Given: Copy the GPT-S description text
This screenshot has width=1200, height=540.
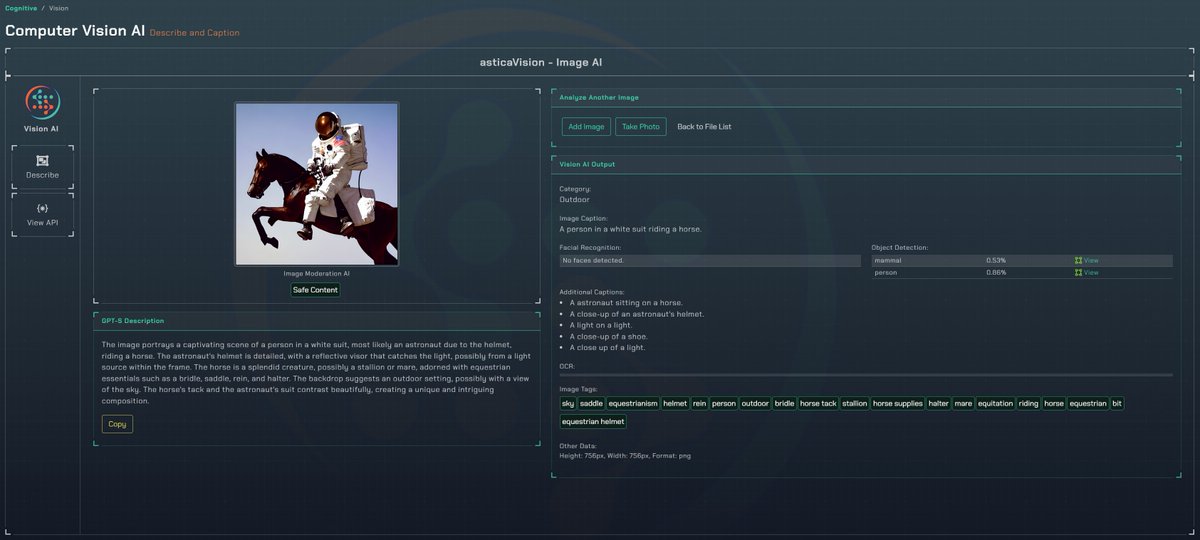Looking at the screenshot, I should pos(117,424).
